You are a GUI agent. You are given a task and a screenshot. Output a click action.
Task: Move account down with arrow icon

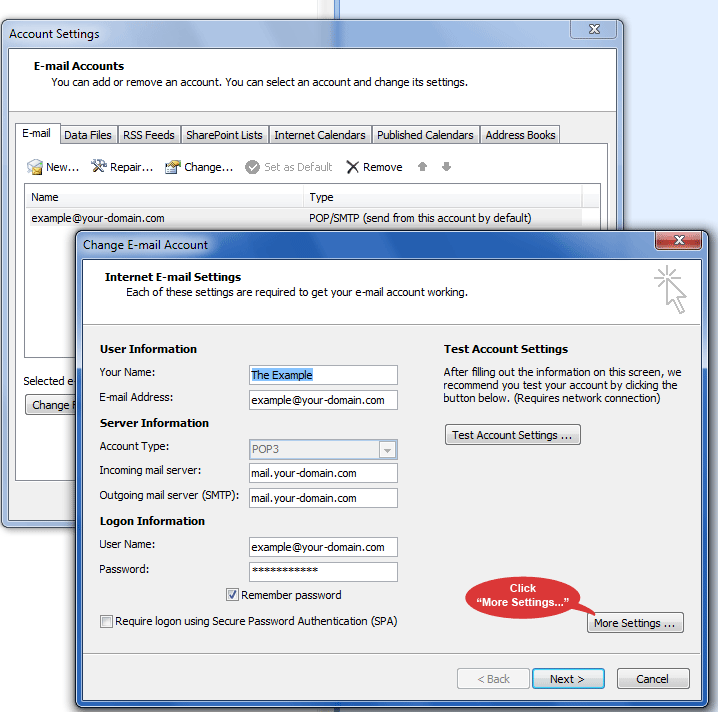pos(446,167)
